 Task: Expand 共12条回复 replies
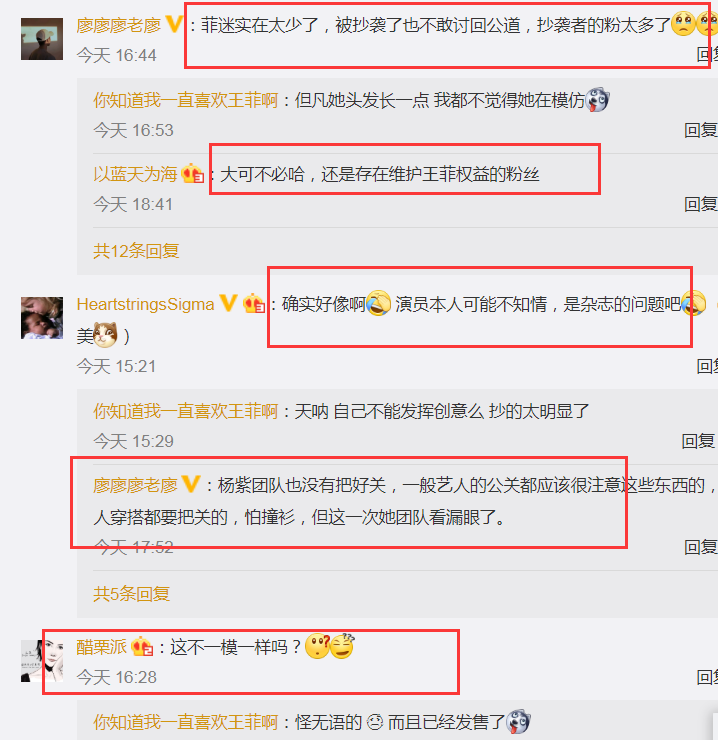[x=136, y=251]
